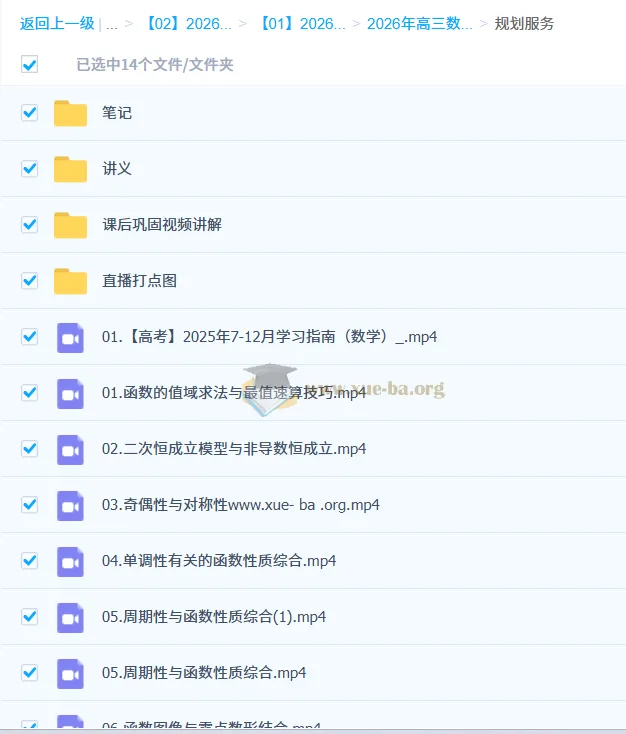The height and width of the screenshot is (734, 626).
Task: Open file 05.周期性与函数性质综合.mp4
Action: [204, 673]
